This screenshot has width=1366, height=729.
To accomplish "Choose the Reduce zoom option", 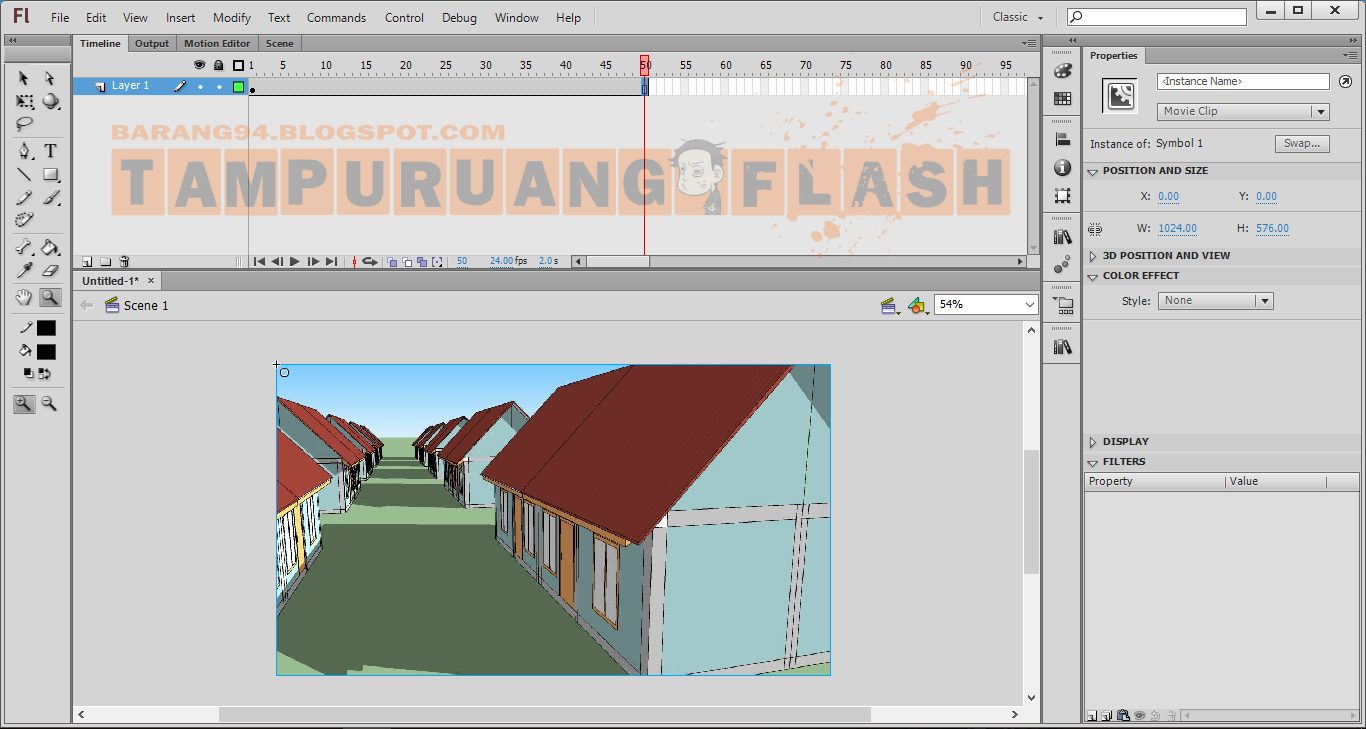I will click(x=49, y=404).
